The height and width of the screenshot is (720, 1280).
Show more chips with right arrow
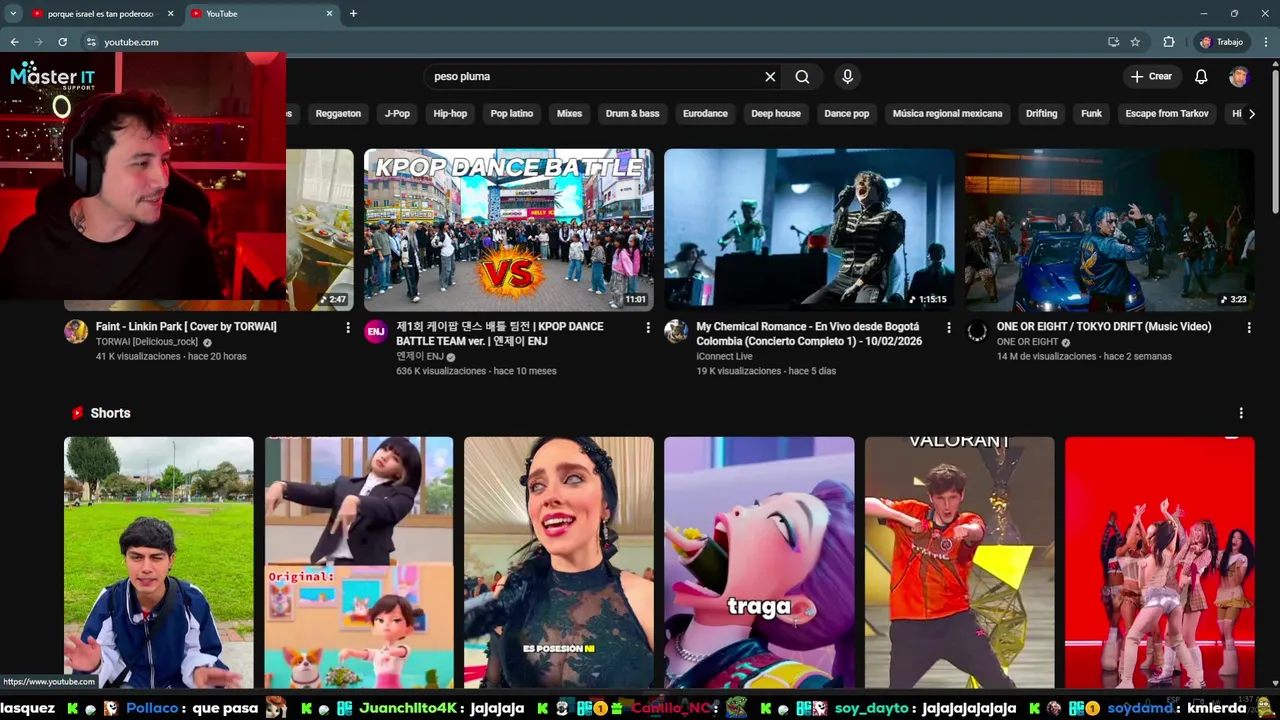pos(1251,114)
